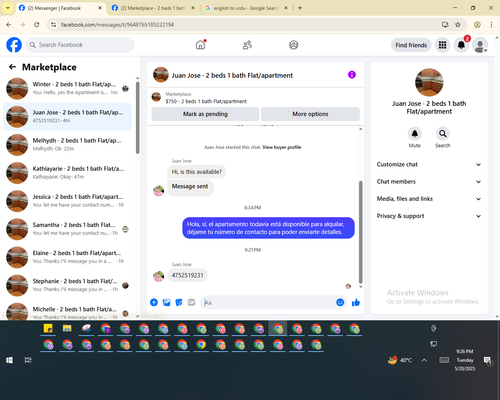The width and height of the screenshot is (500, 400).
Task: Search within the conversation
Action: 443,134
